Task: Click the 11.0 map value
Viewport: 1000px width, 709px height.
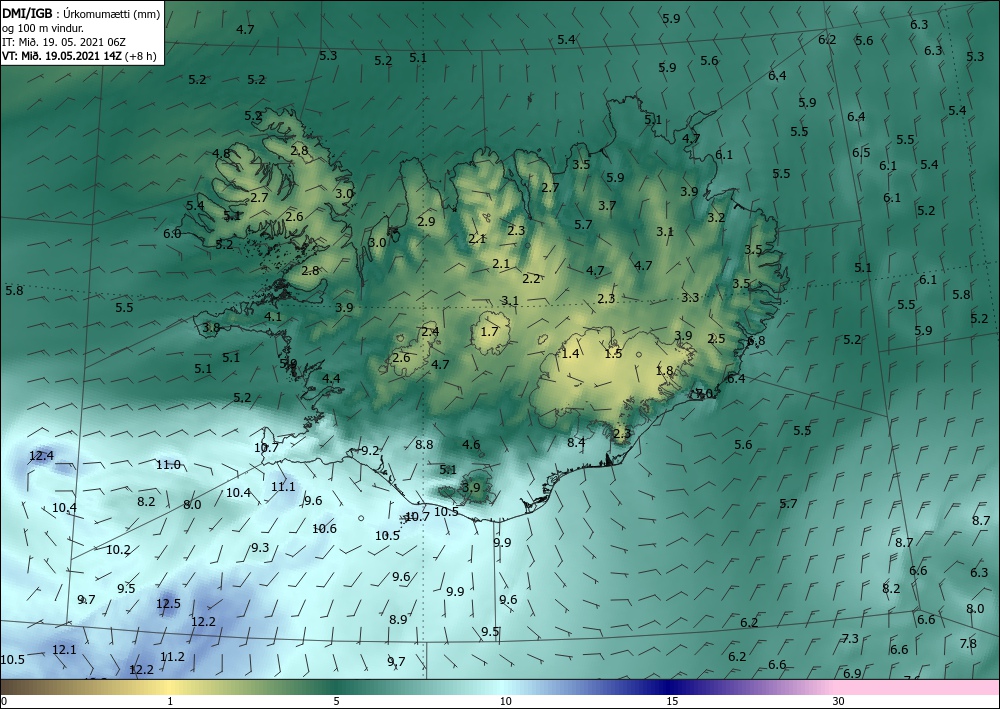Action: click(x=168, y=465)
